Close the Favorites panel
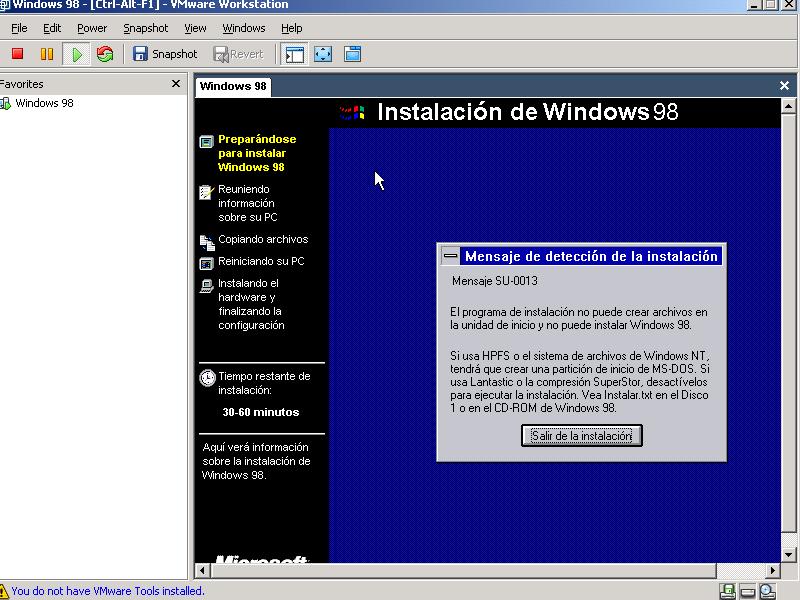This screenshot has width=800, height=600. (x=176, y=84)
